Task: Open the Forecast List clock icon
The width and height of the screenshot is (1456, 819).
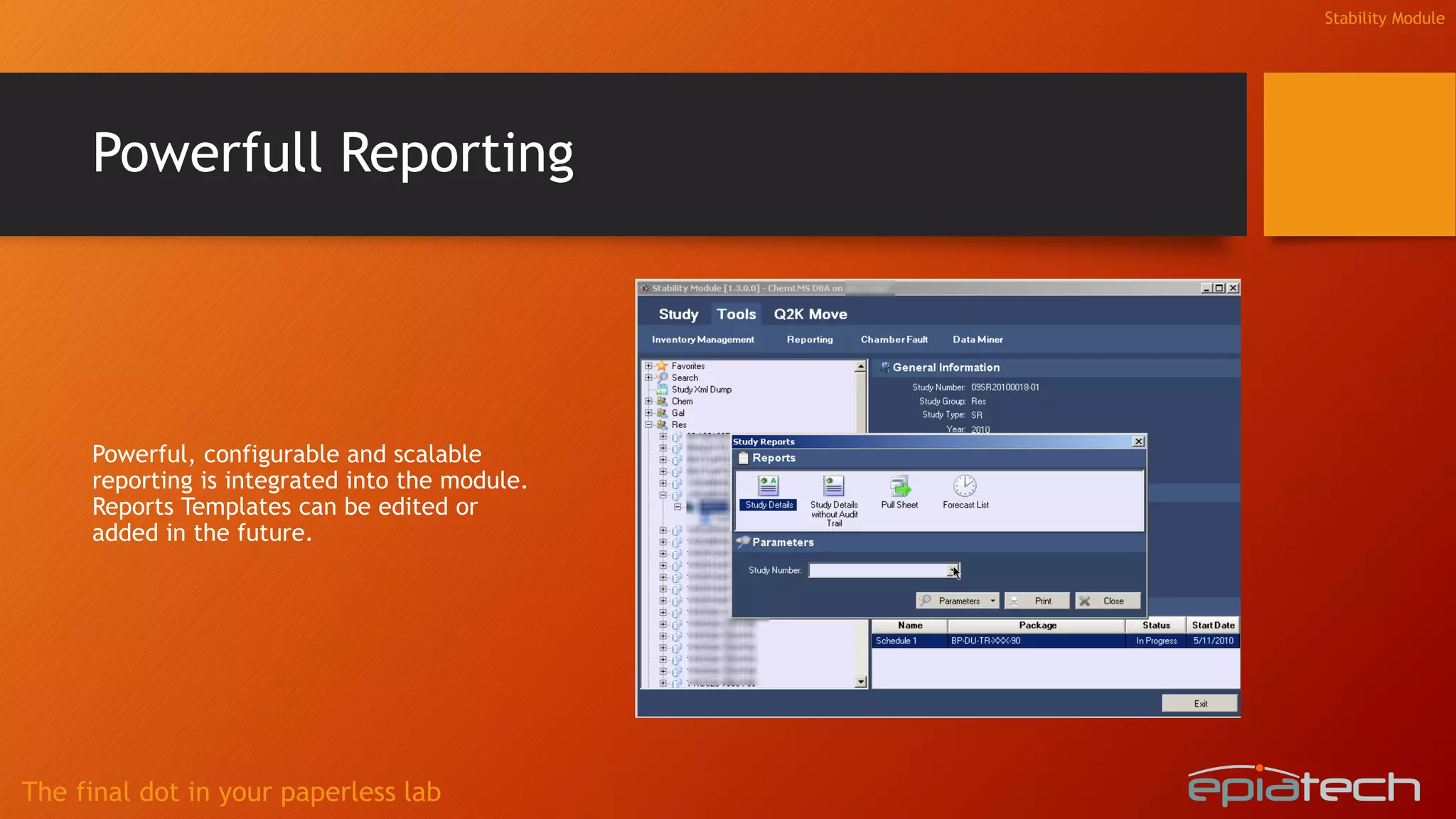Action: coord(965,486)
